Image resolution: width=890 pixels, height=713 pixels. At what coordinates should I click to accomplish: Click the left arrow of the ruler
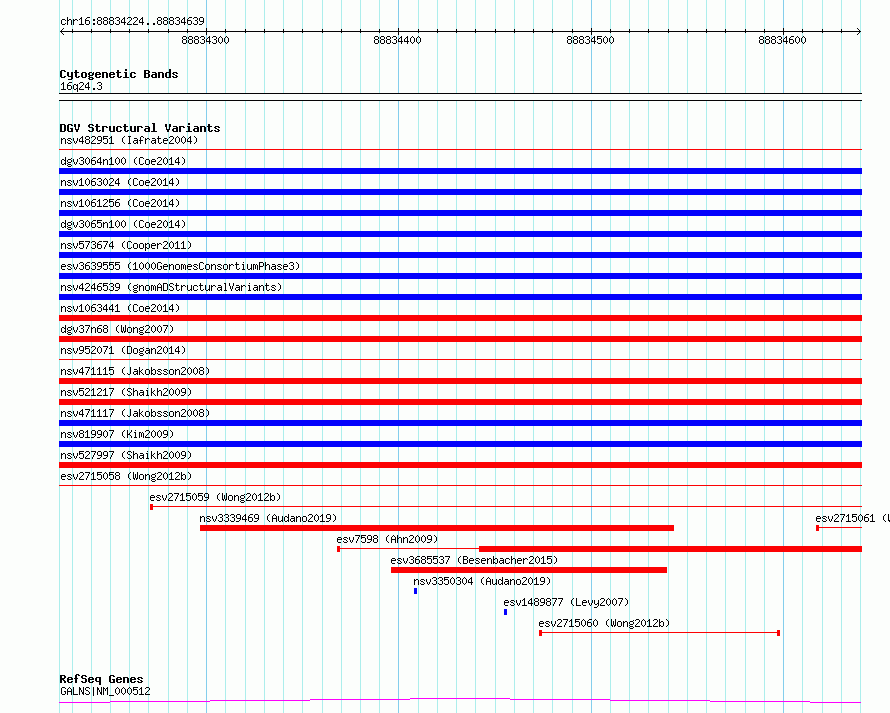coord(62,31)
